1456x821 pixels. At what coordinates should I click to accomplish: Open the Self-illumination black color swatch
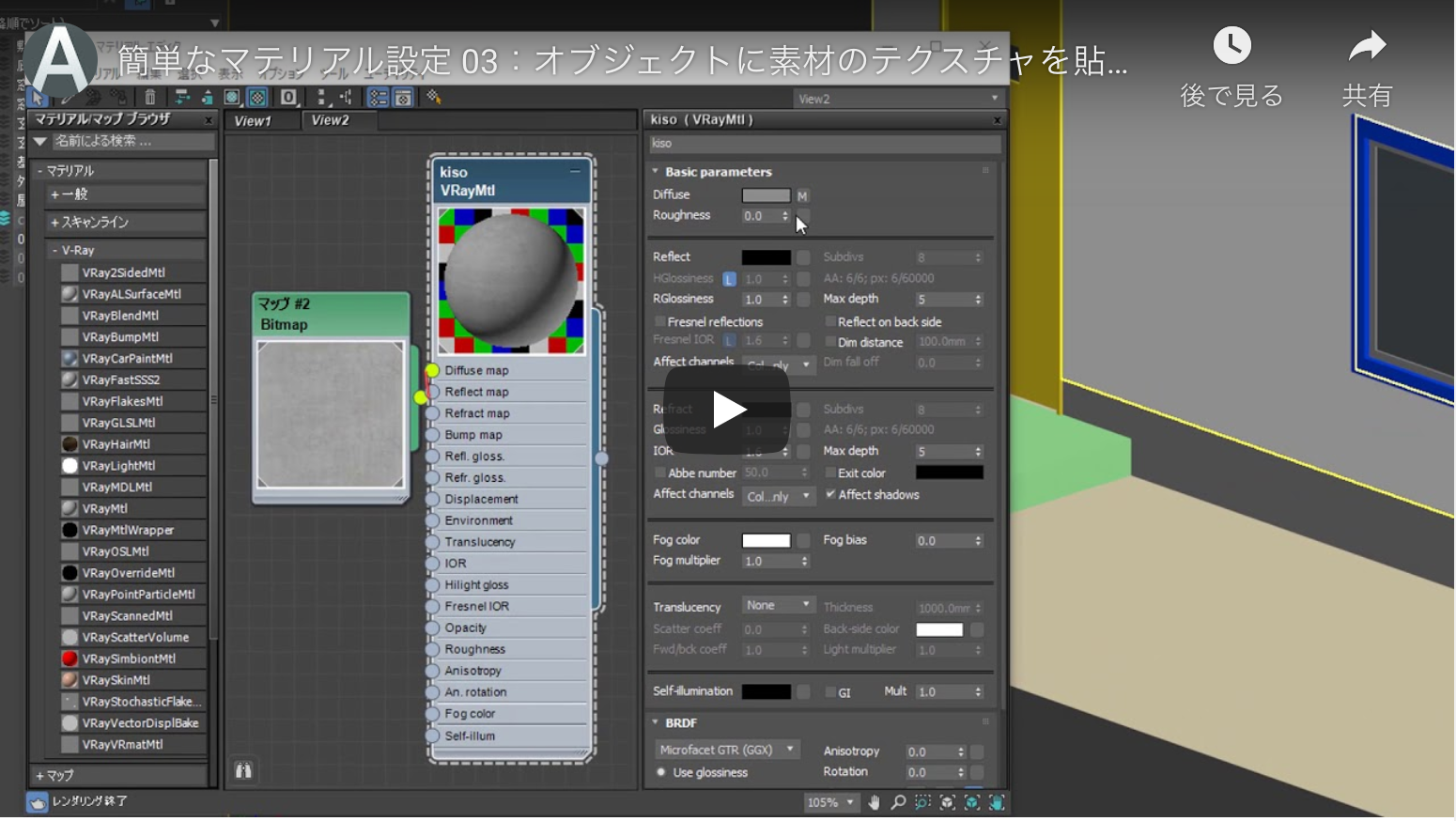[x=767, y=692]
